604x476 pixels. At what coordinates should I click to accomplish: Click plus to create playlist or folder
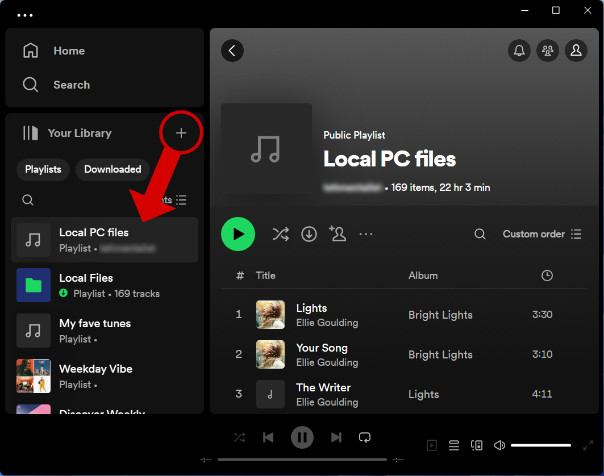click(181, 133)
